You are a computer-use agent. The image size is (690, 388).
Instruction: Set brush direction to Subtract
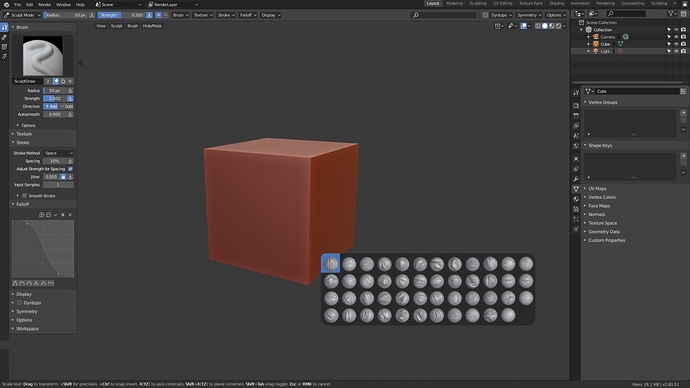point(66,106)
